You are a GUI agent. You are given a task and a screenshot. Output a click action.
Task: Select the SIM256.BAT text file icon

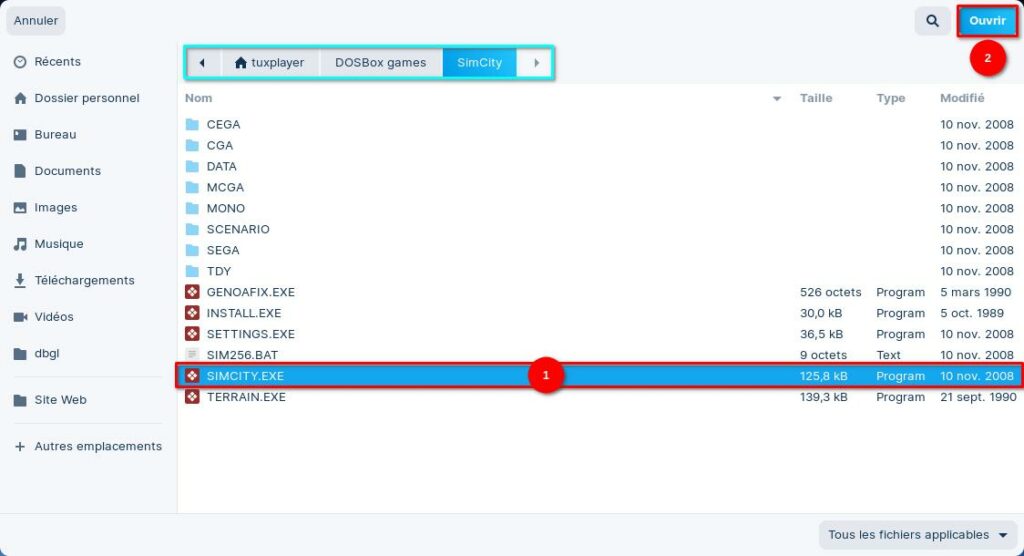tap(193, 355)
